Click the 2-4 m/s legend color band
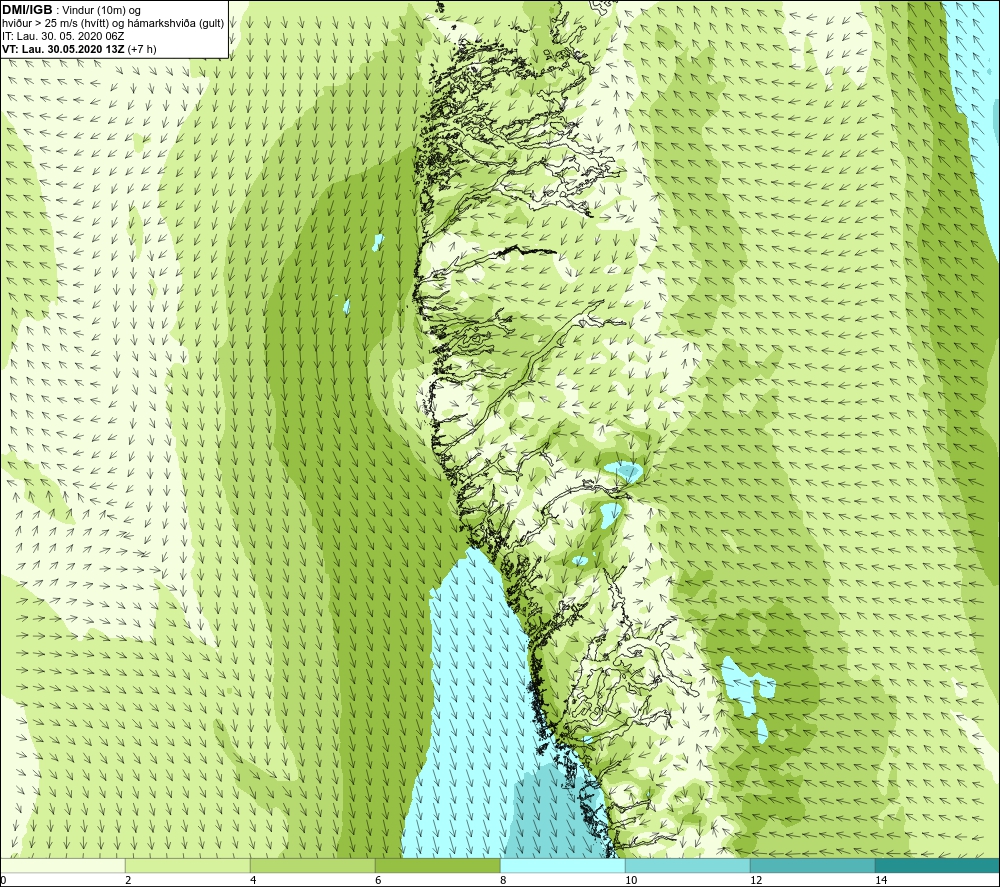 188,866
